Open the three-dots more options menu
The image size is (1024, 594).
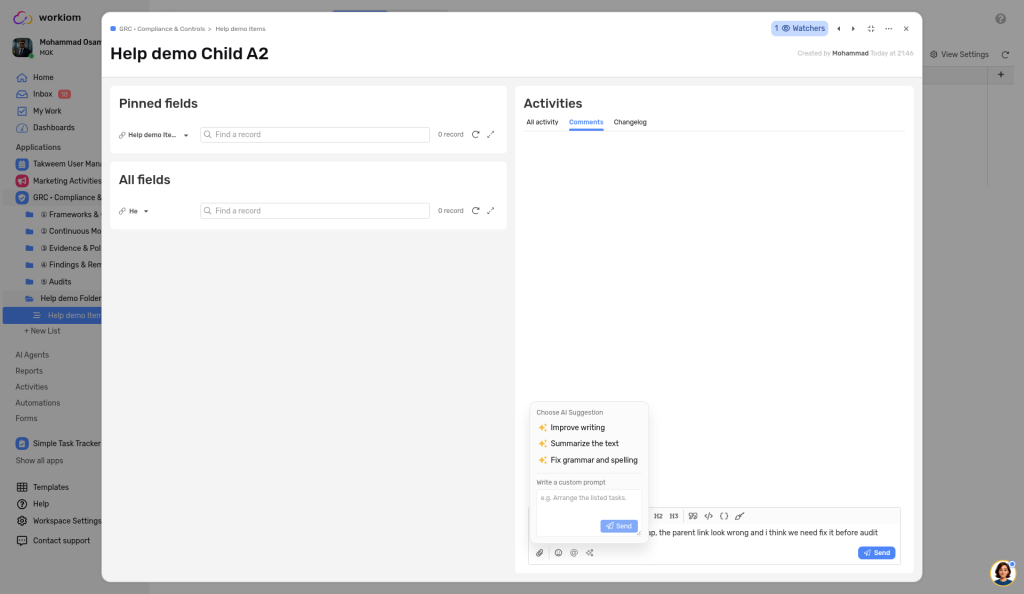point(889,29)
